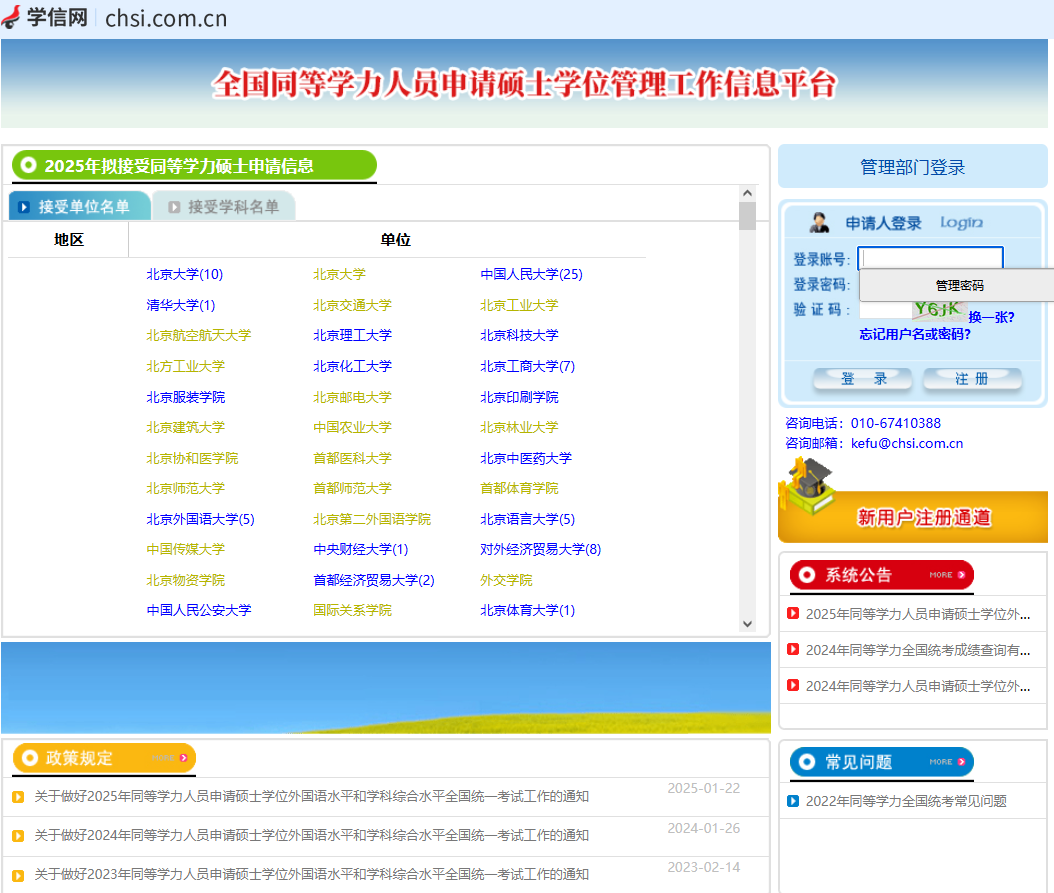Open 2022年同等学力全国统考常见问题 link
Image resolution: width=1054 pixels, height=893 pixels.
906,801
